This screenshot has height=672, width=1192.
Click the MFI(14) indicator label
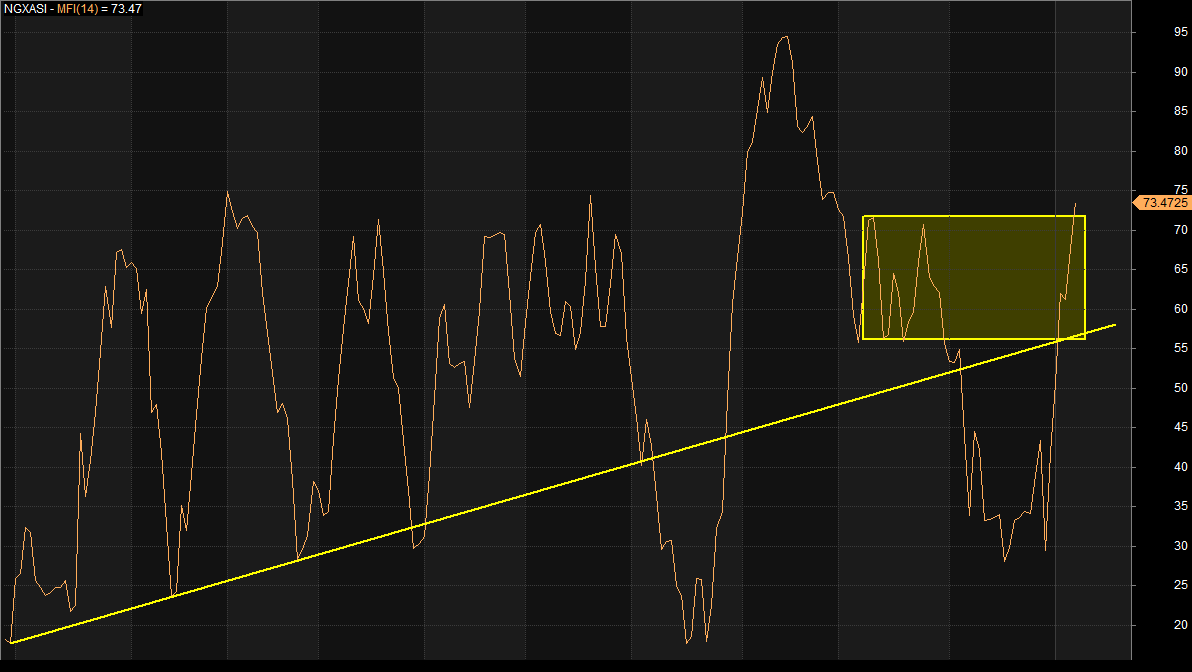tap(78, 9)
